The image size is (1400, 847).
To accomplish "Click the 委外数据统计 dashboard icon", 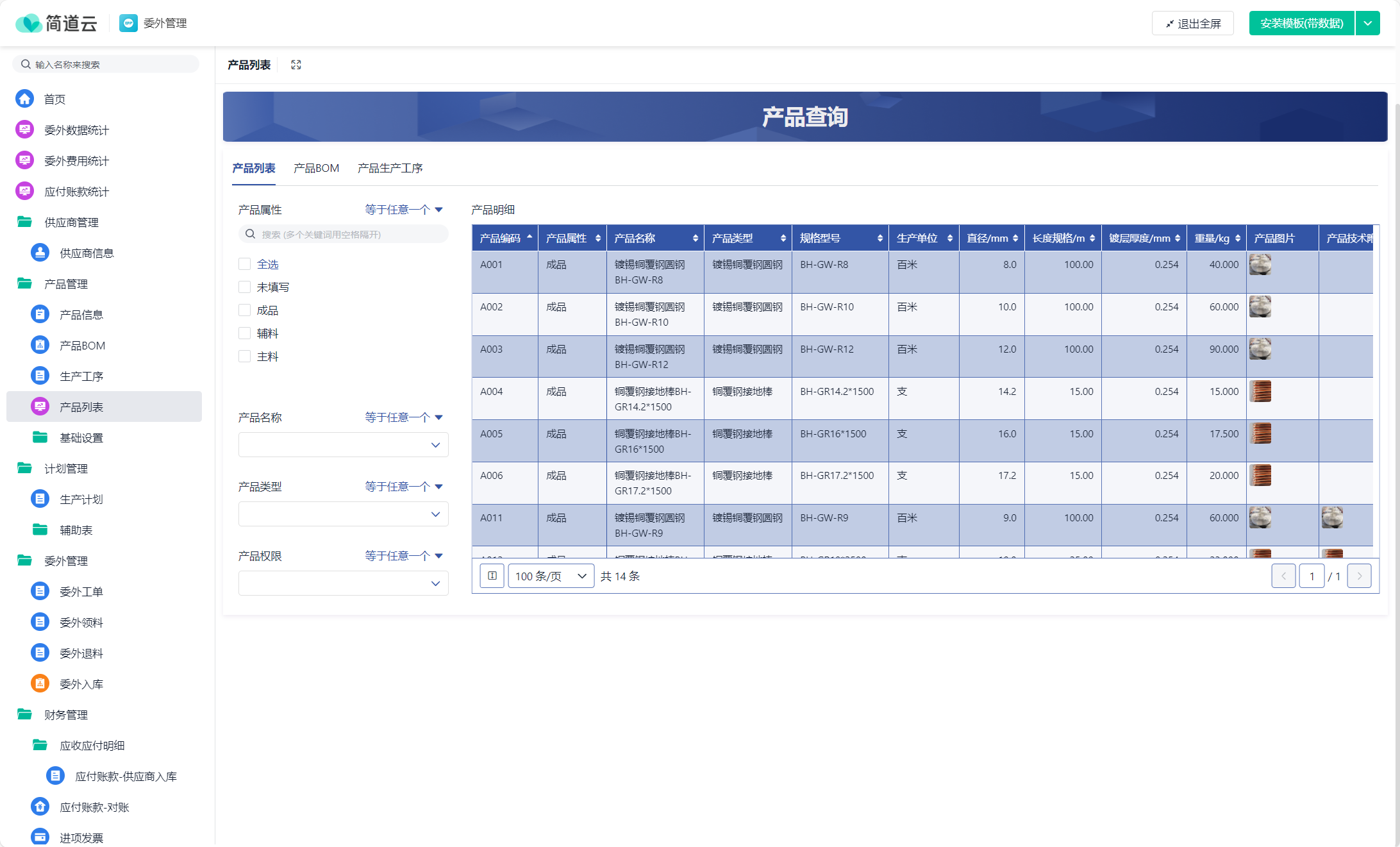I will click(x=25, y=130).
